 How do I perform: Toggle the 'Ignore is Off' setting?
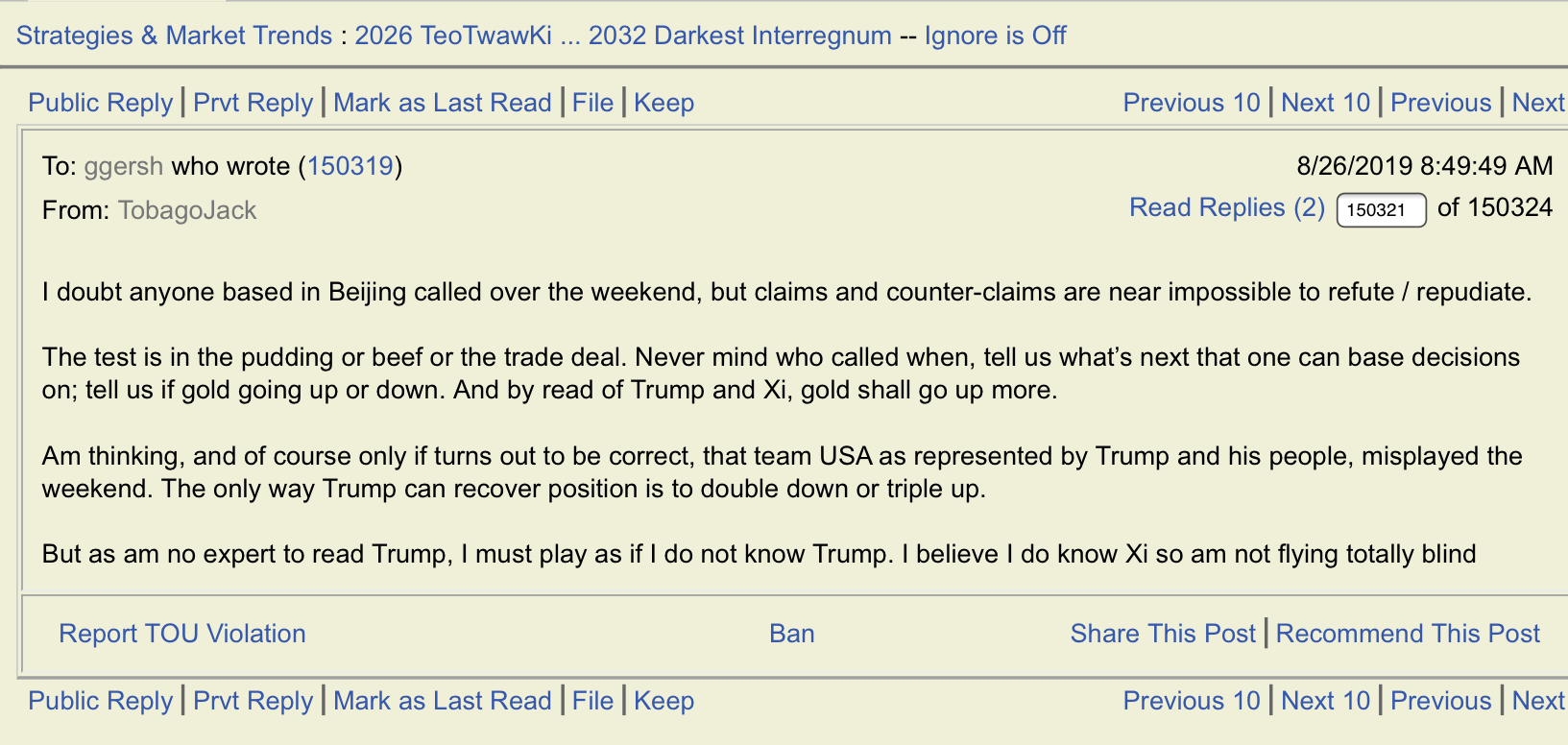click(995, 36)
